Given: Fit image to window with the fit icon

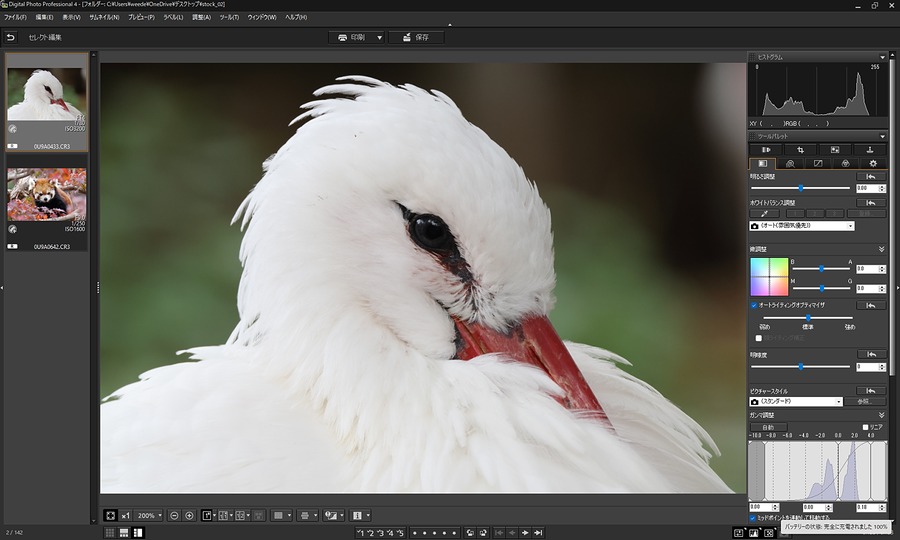Looking at the screenshot, I should tap(110, 516).
